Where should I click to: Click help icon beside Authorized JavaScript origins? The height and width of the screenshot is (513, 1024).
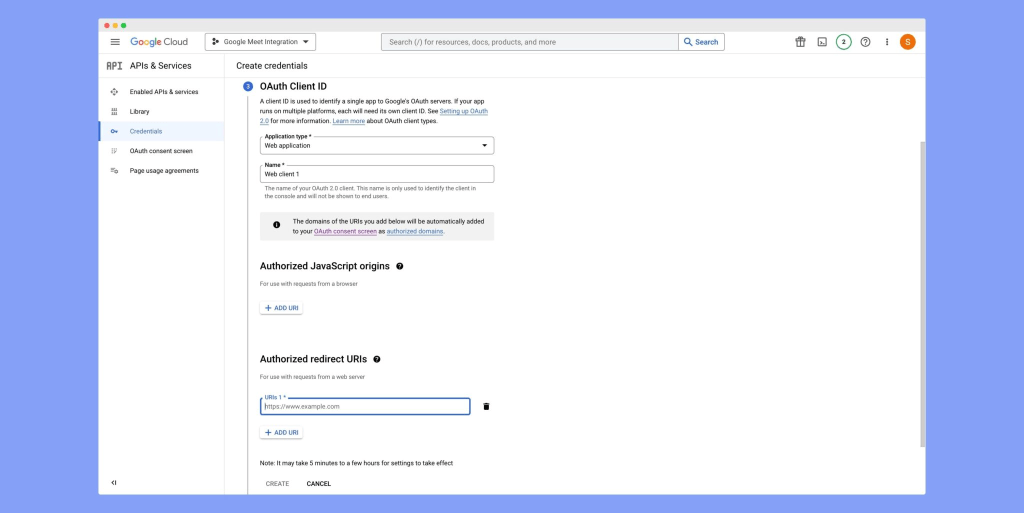pos(400,267)
